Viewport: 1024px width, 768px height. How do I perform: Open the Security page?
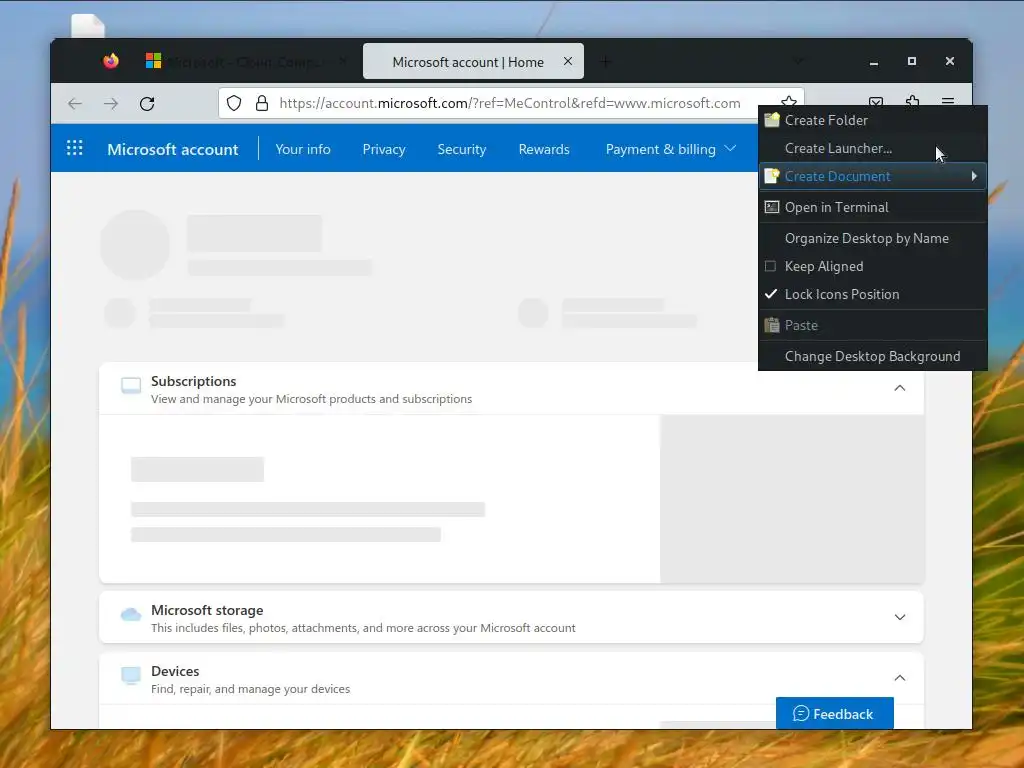pos(462,149)
